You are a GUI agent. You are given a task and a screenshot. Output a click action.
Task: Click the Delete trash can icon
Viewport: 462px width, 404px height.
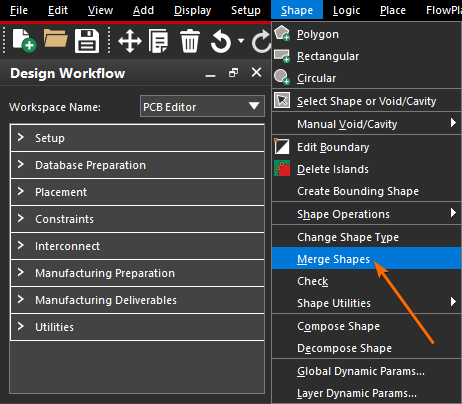190,41
